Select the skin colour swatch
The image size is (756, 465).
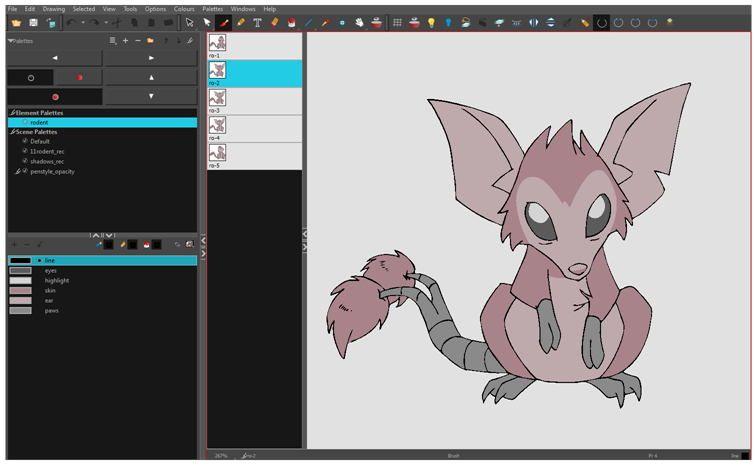[20, 290]
